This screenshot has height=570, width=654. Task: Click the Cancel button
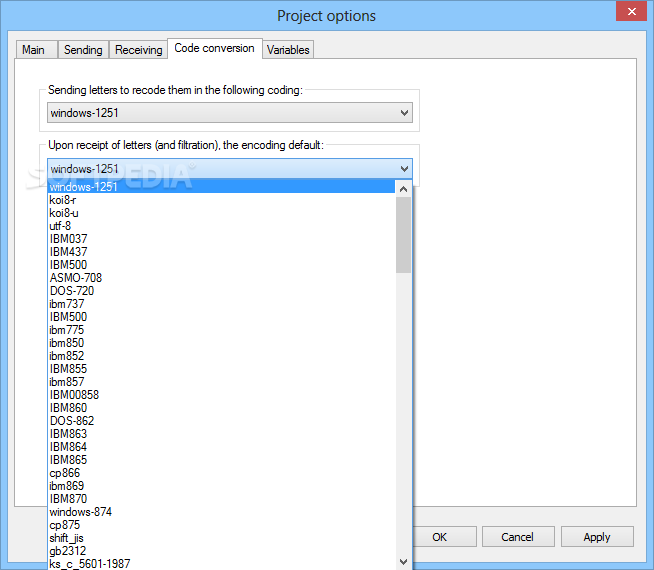click(x=518, y=537)
